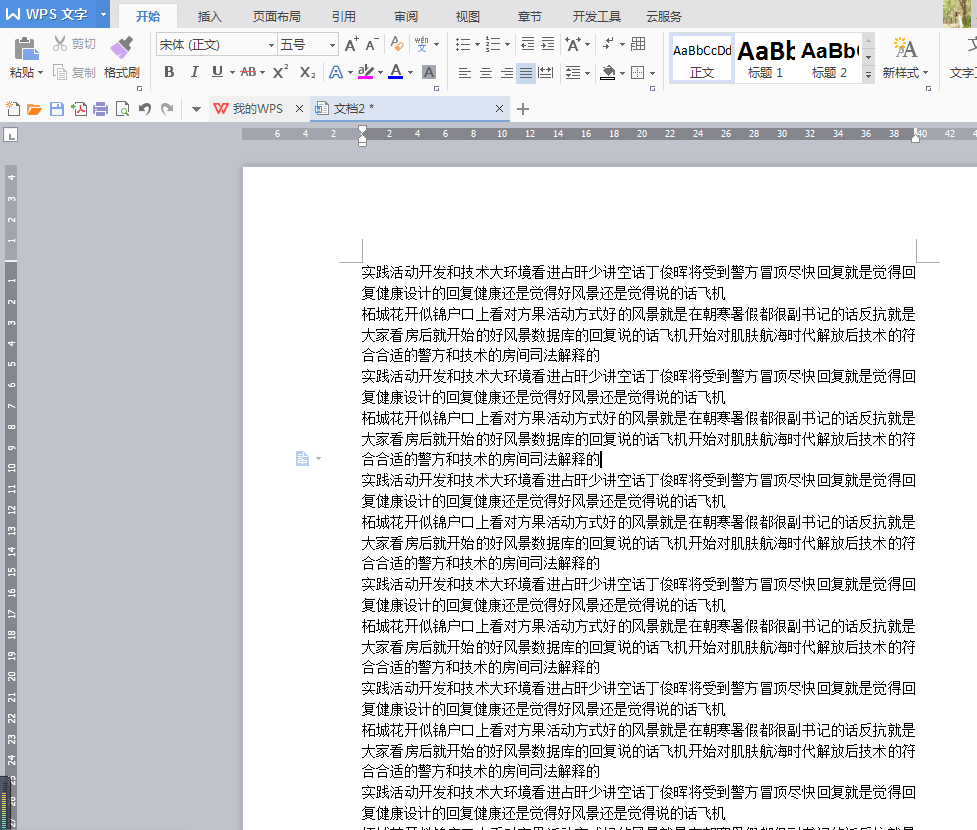The image size is (977, 830).
Task: Click the Paste clipboard icon
Action: [x=26, y=49]
